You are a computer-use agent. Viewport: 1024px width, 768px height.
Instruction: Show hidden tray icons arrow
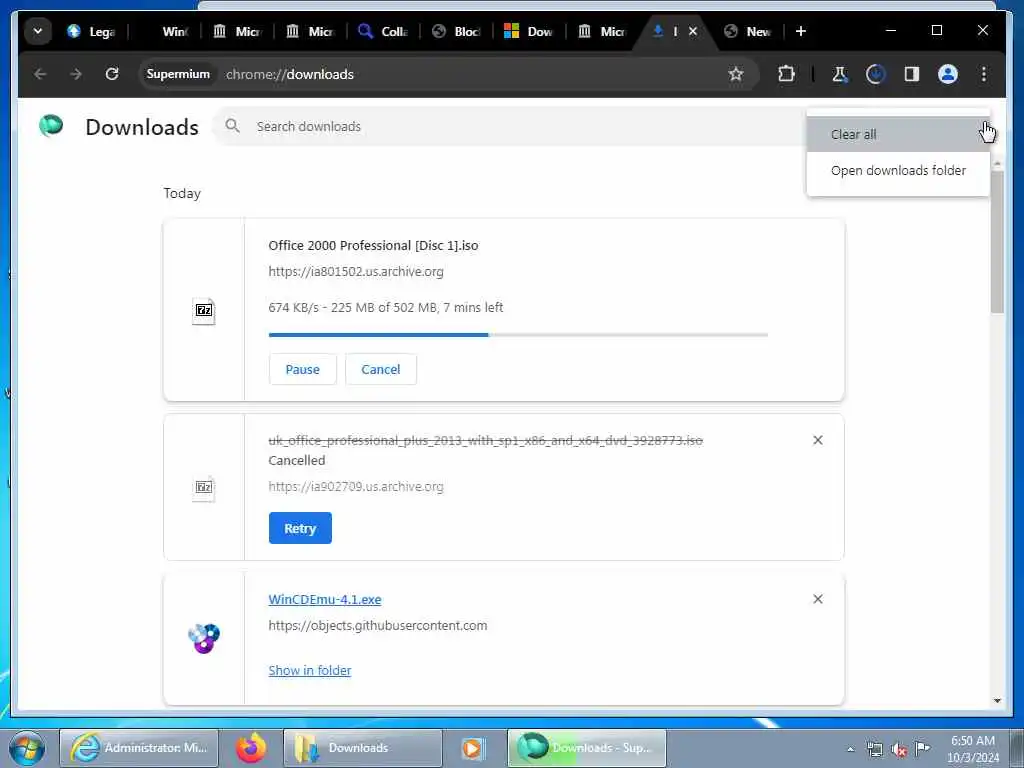click(850, 749)
